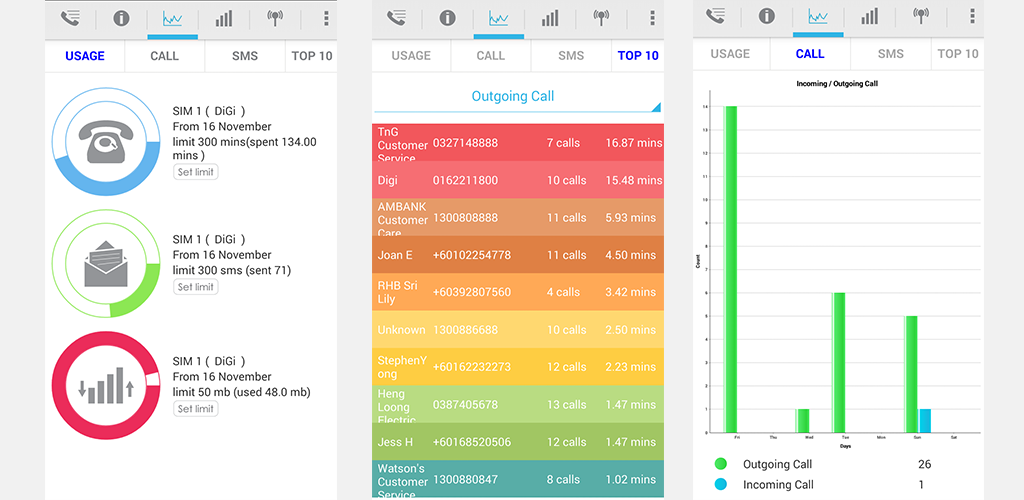Screen dimensions: 1024x500
Task: Select line graph icon on call chart screen
Action: 818,17
